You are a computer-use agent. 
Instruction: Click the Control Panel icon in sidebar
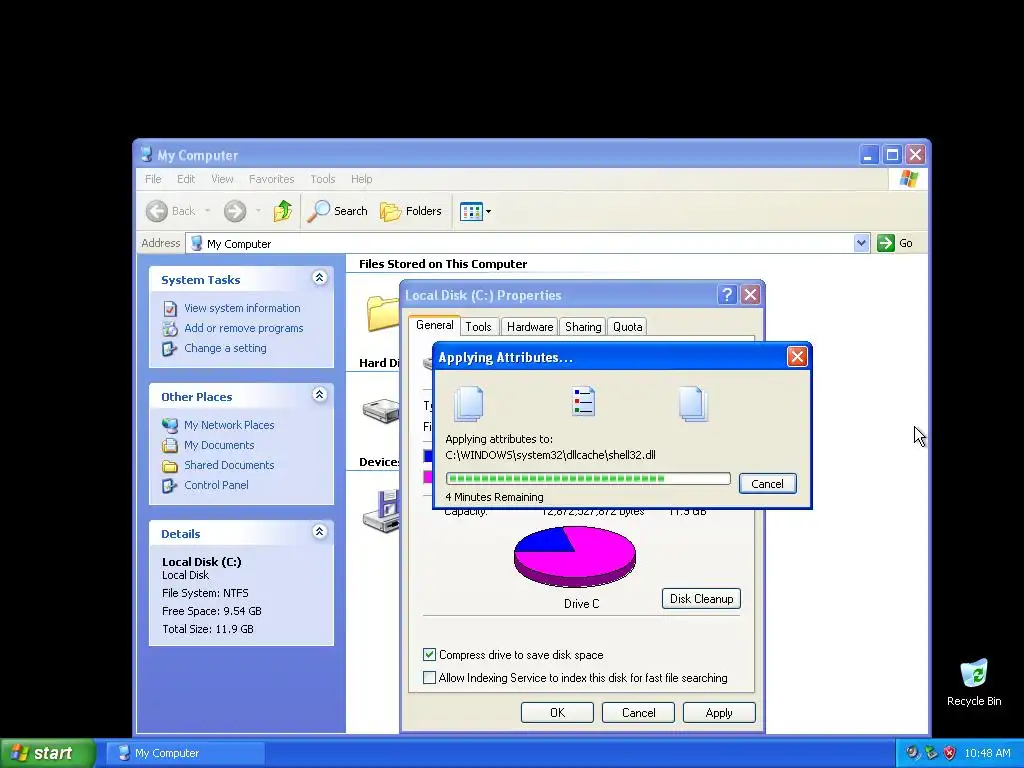[x=170, y=486]
